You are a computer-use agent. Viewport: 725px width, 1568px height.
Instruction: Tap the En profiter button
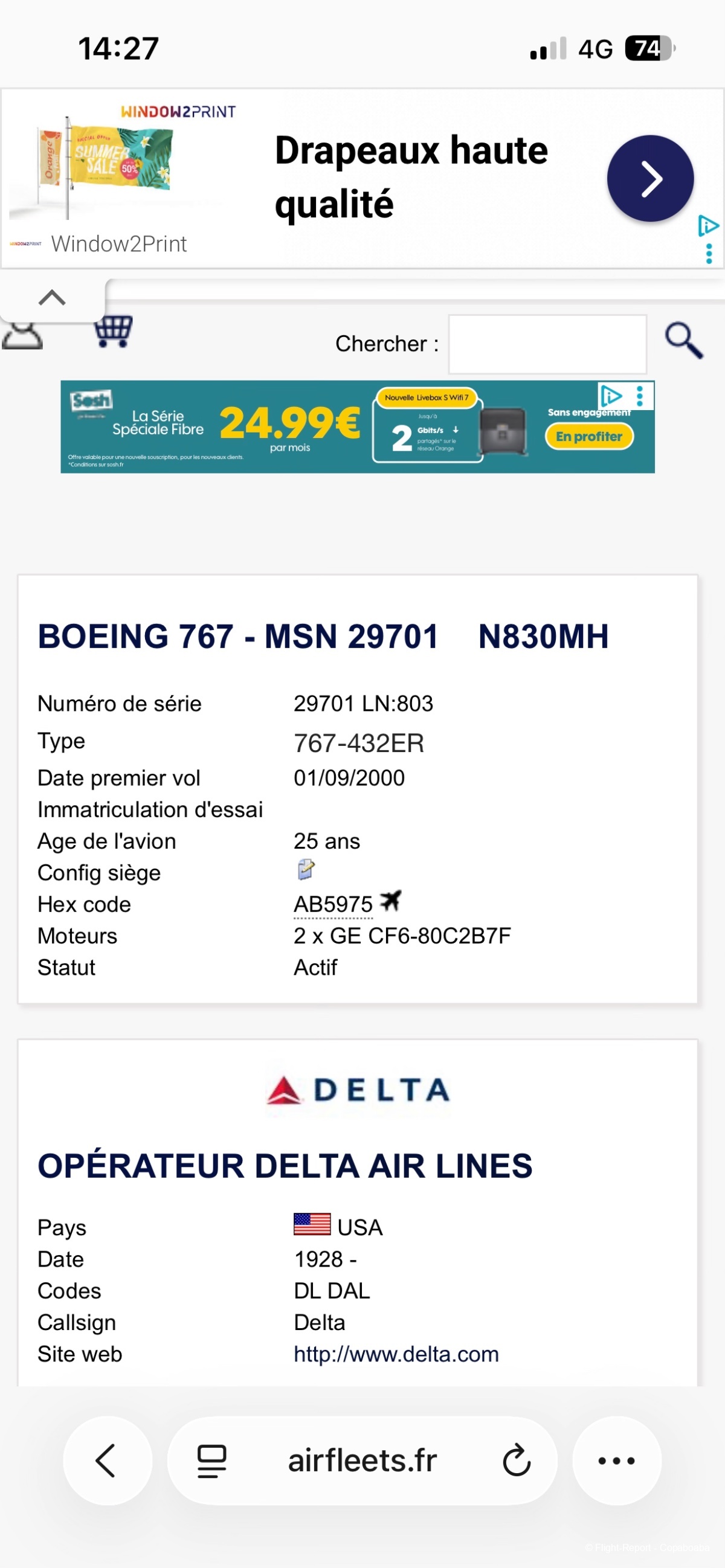[x=588, y=437]
